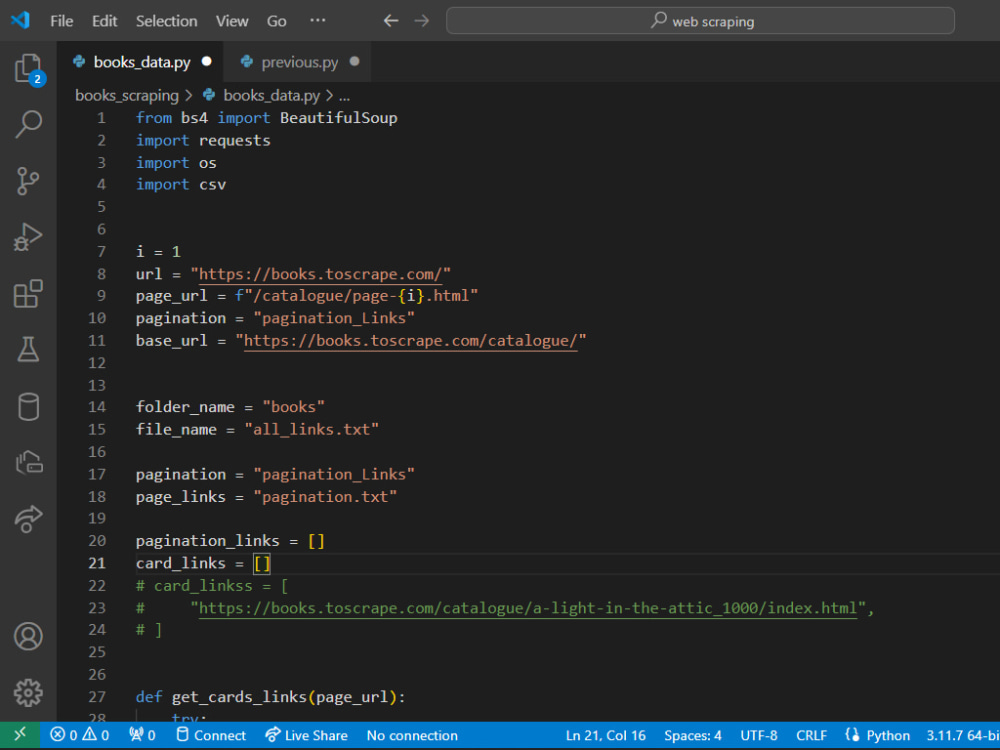This screenshot has width=1000, height=750.
Task: Click No connection status item
Action: click(412, 735)
